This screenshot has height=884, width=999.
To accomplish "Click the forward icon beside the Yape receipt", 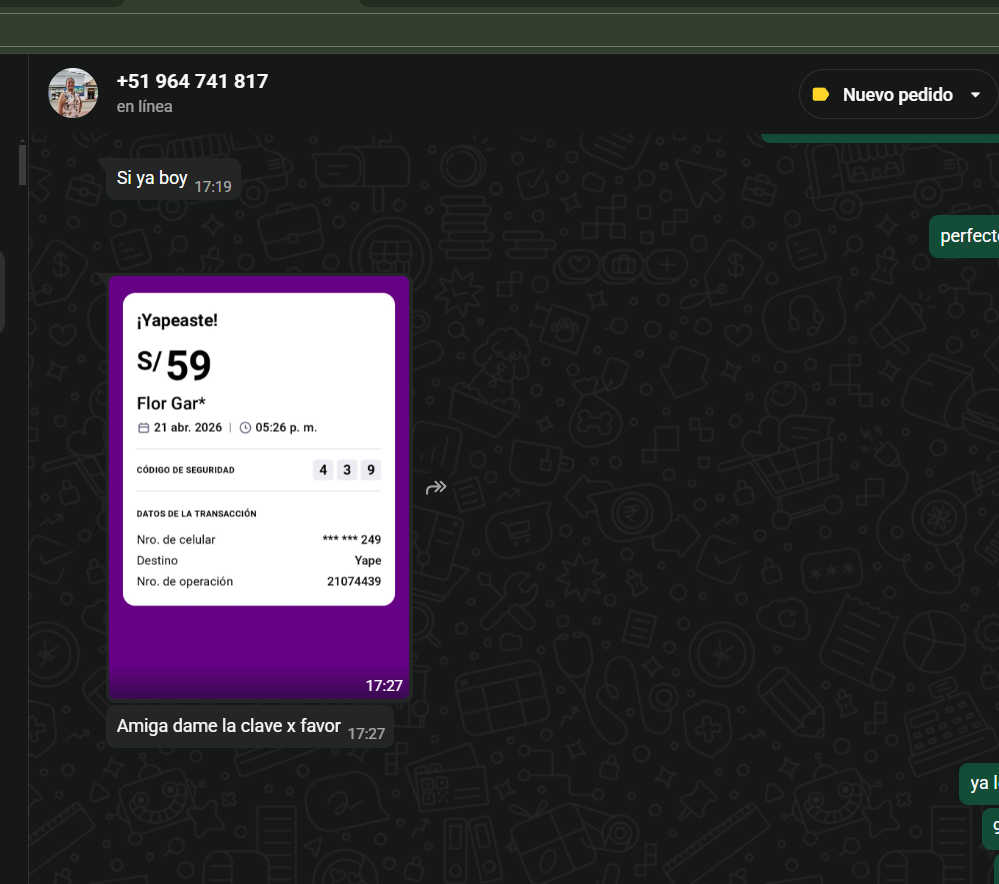I will click(436, 488).
